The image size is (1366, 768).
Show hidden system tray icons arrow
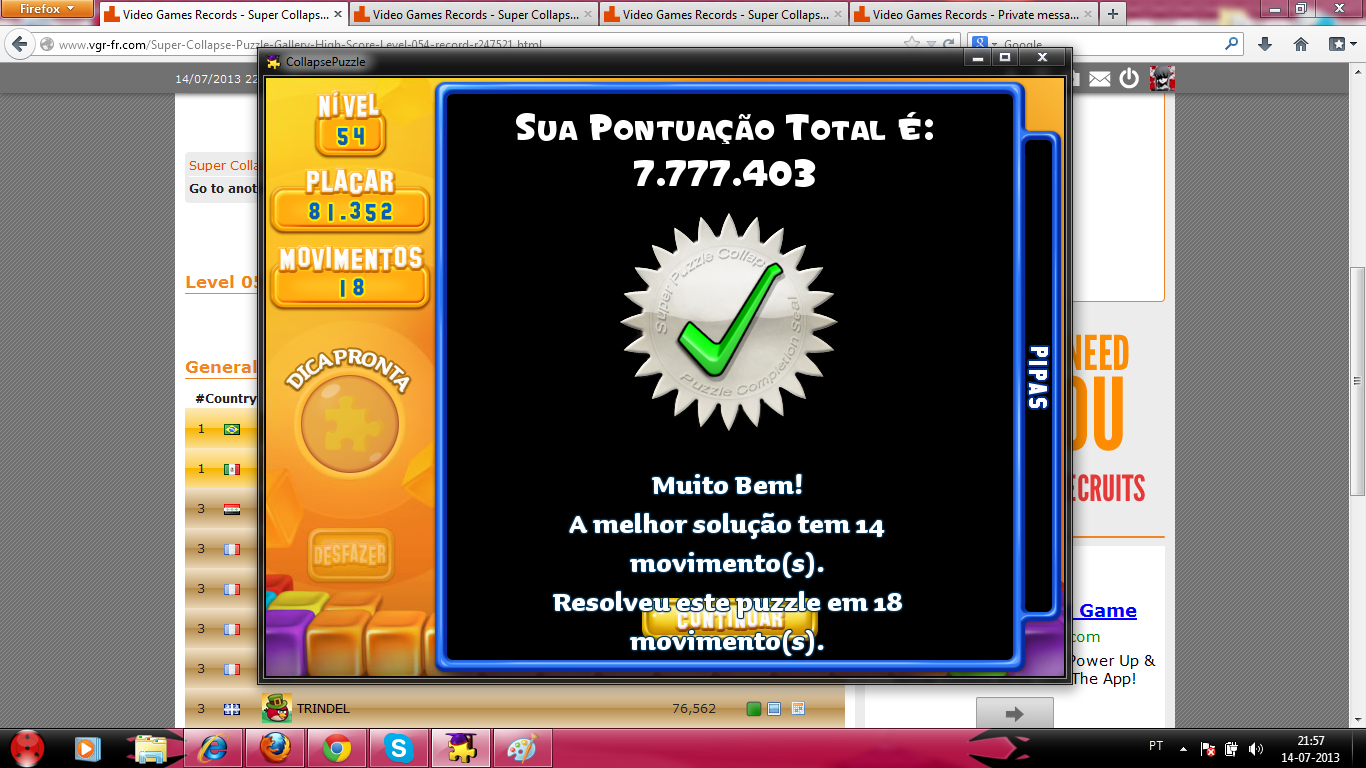[x=1184, y=748]
